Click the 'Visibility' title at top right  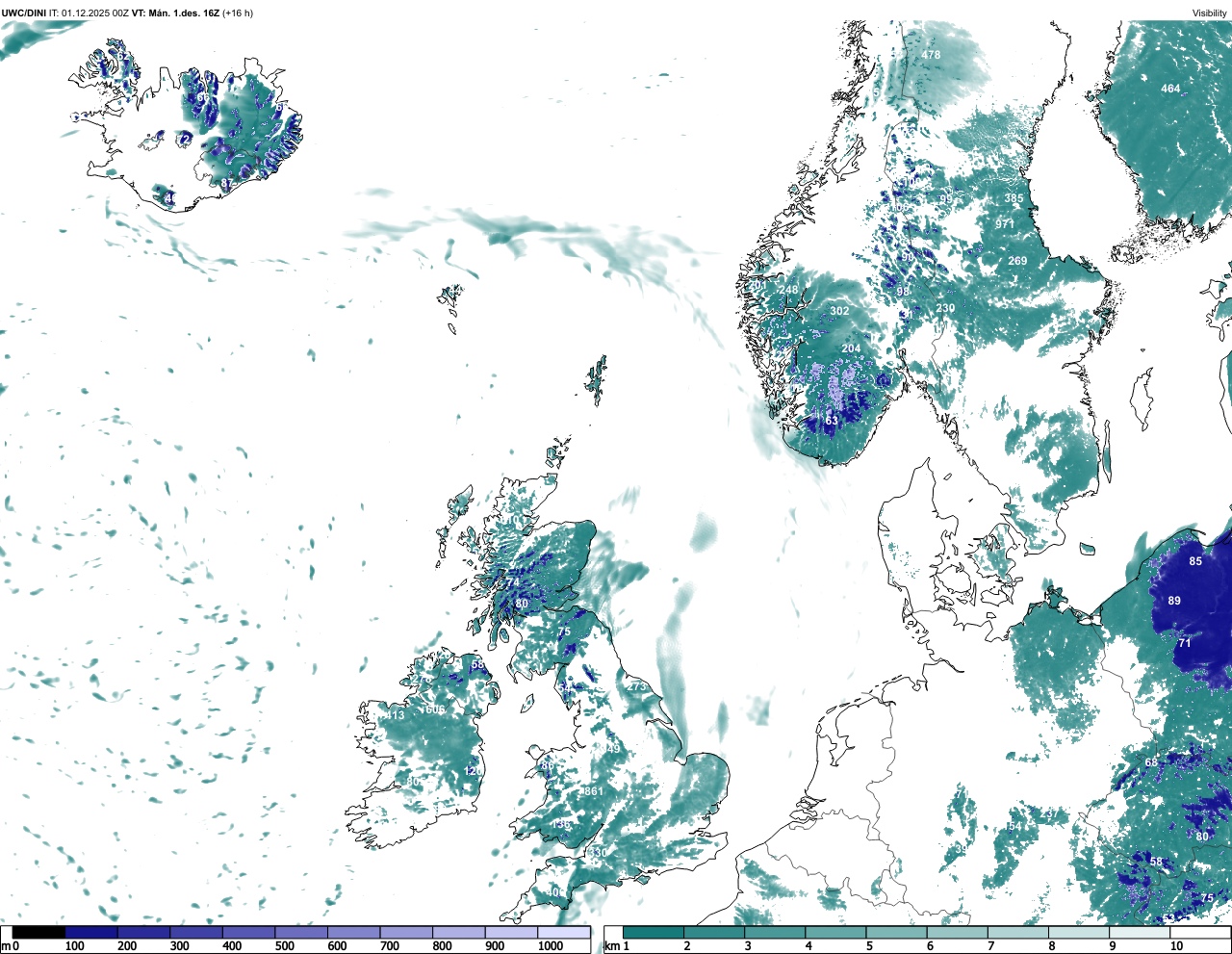[1210, 13]
